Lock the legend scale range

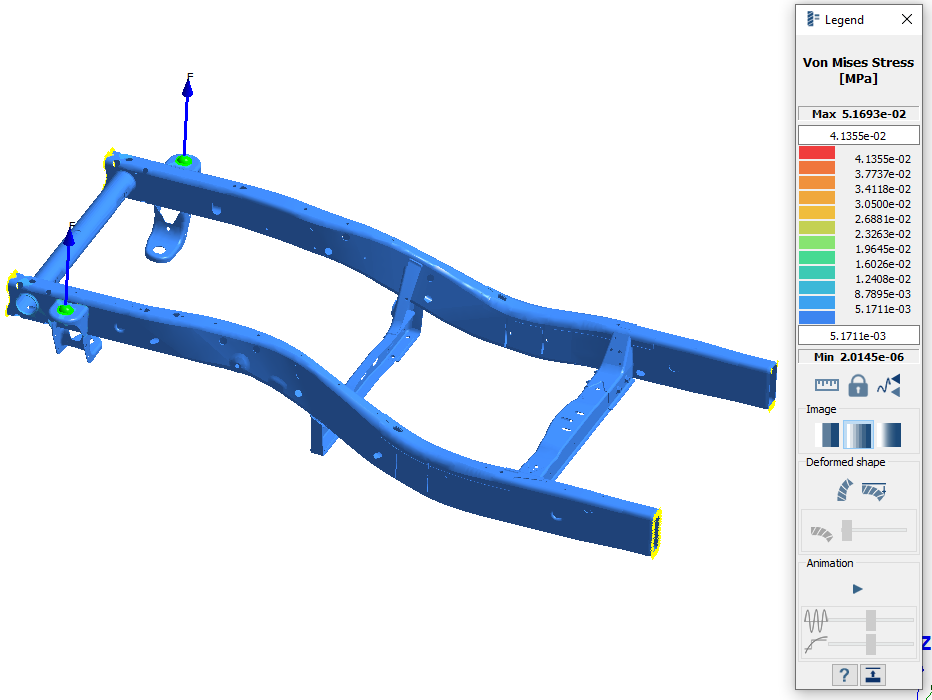point(858,385)
